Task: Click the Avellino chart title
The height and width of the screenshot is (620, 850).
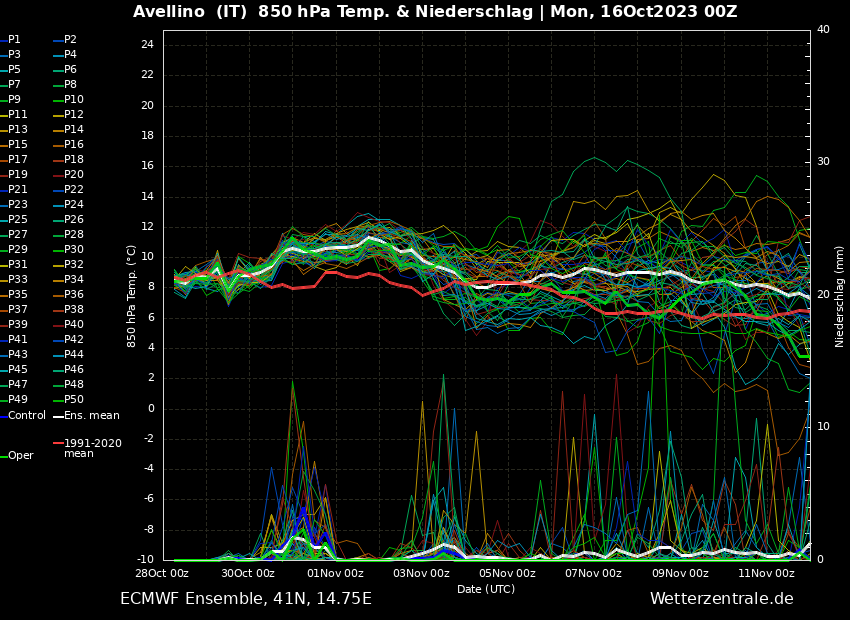Action: pyautogui.click(x=435, y=12)
